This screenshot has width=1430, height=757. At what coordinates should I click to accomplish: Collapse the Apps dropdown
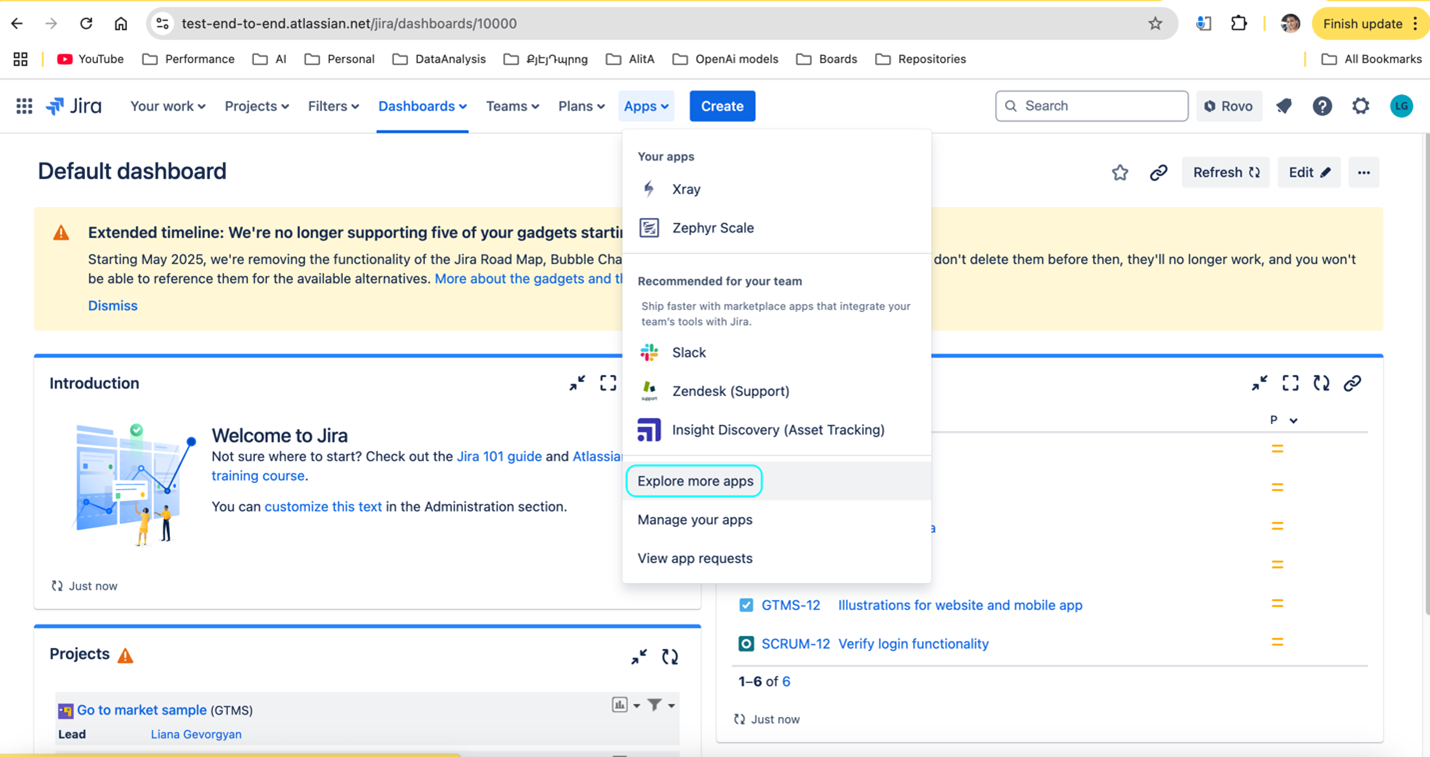tap(646, 106)
